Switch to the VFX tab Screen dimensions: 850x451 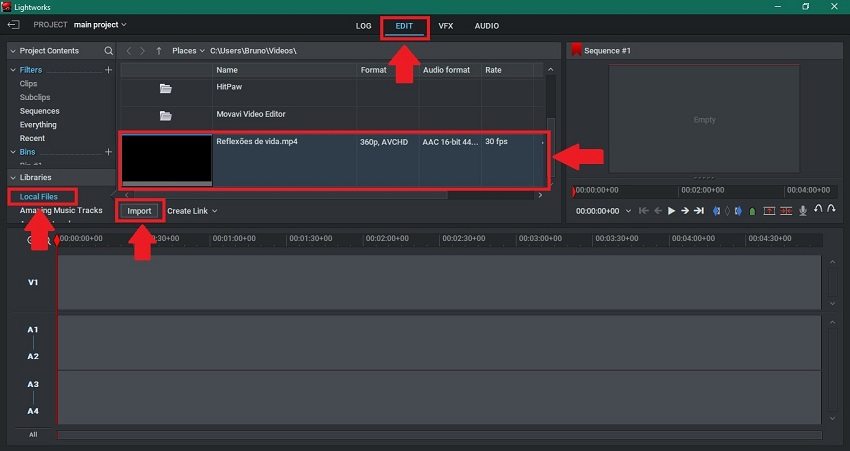[x=445, y=26]
